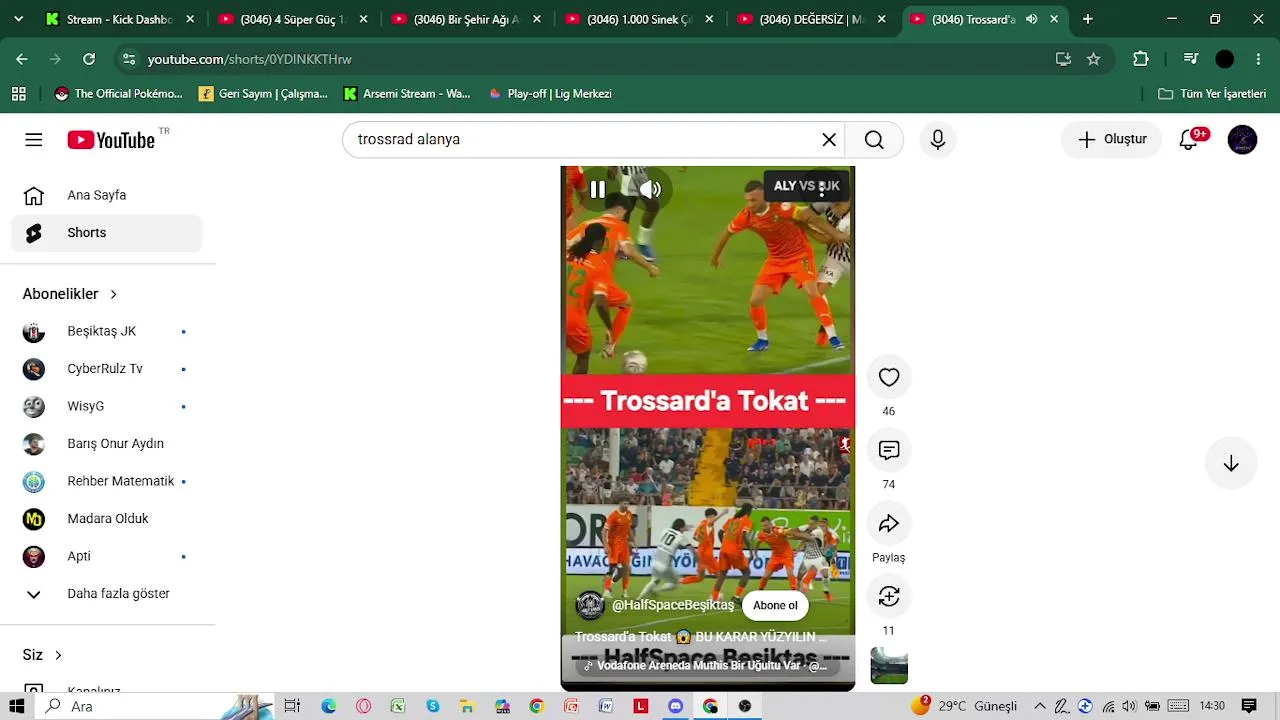Bookmark this page with the star
1280x720 pixels.
(x=1093, y=59)
